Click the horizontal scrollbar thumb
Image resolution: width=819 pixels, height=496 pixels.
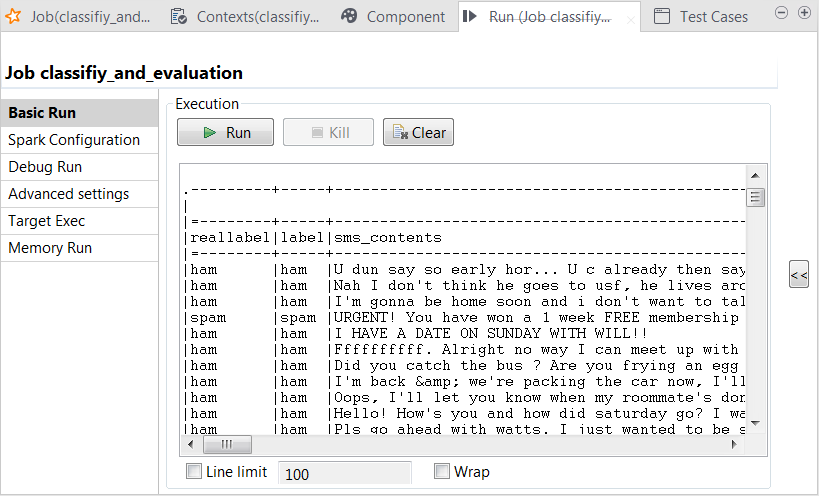227,444
